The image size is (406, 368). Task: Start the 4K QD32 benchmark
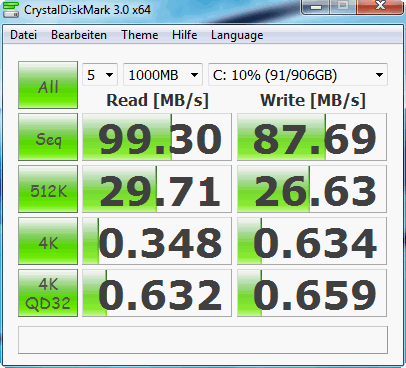point(48,293)
